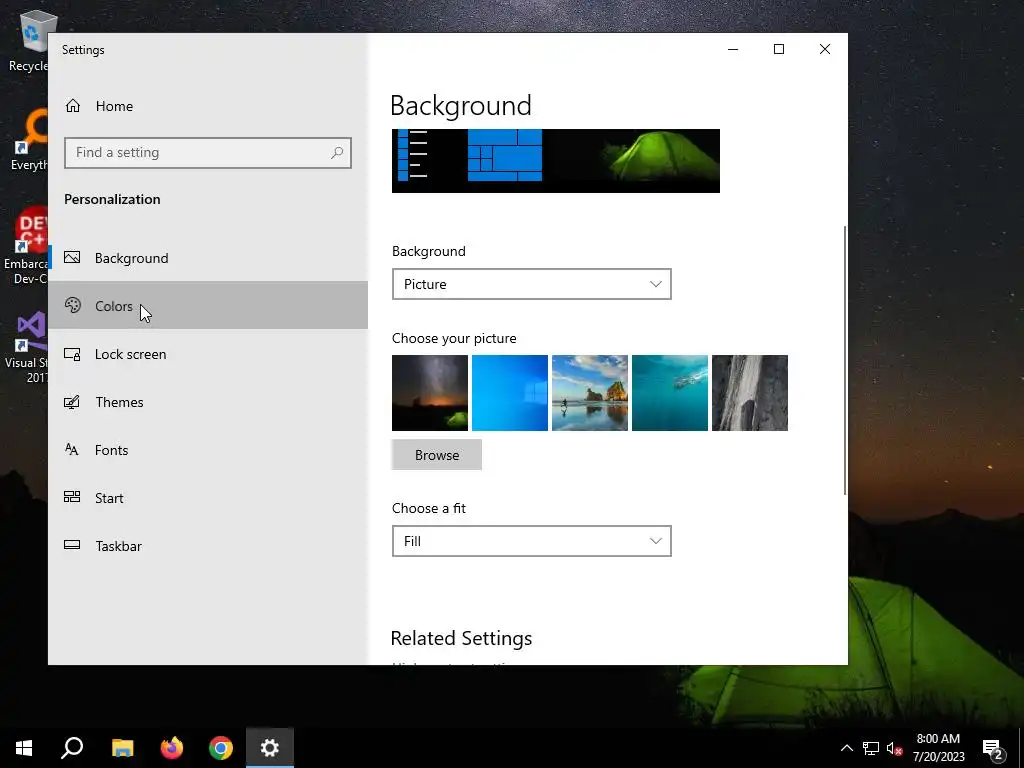Maximize the Settings window

[x=778, y=50]
